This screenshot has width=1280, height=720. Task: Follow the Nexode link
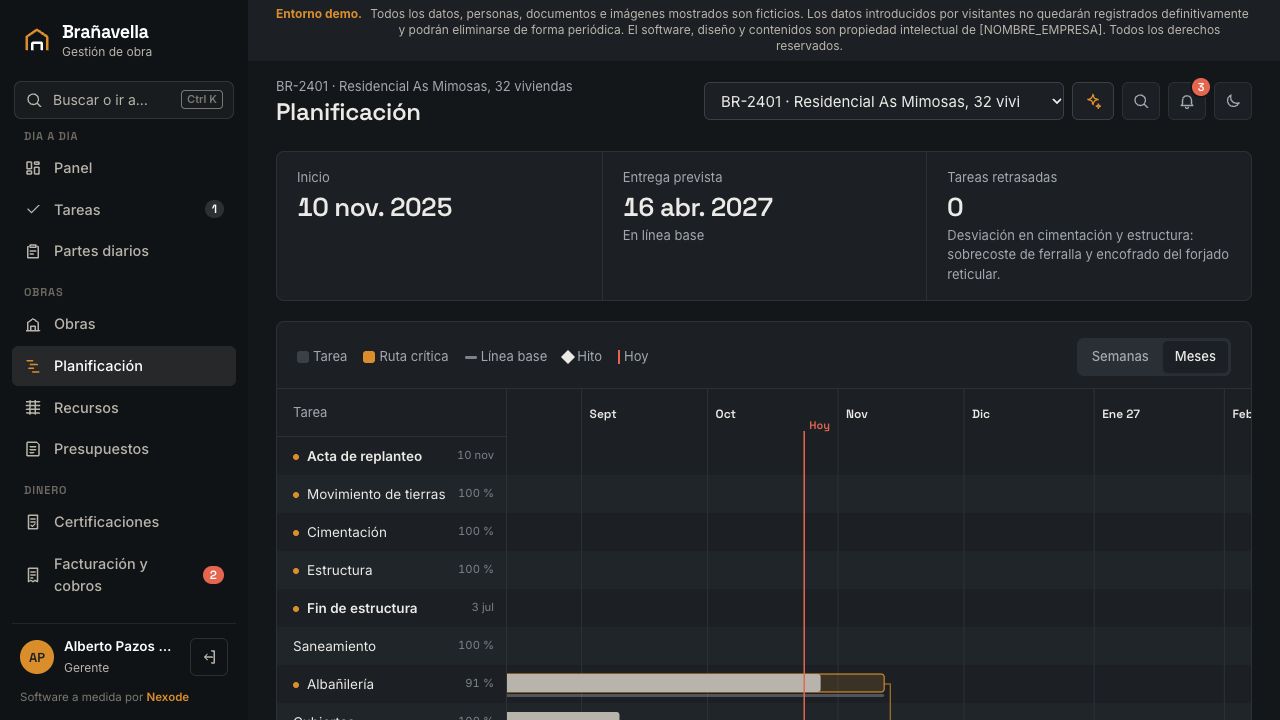(x=167, y=697)
